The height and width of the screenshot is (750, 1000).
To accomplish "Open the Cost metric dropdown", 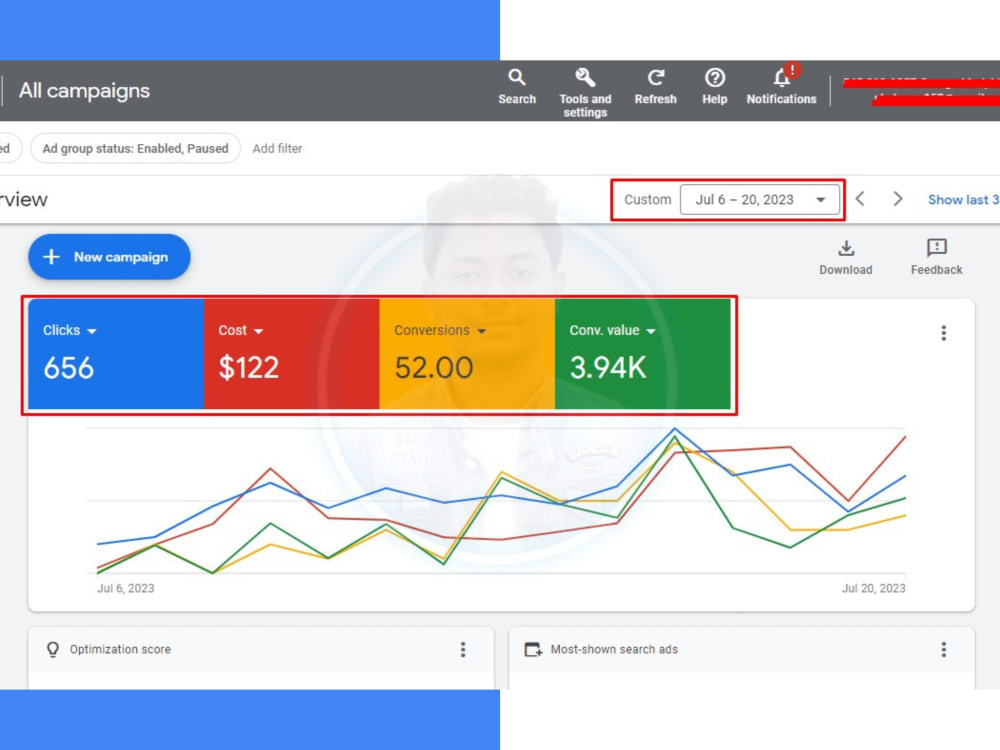I will click(x=240, y=330).
